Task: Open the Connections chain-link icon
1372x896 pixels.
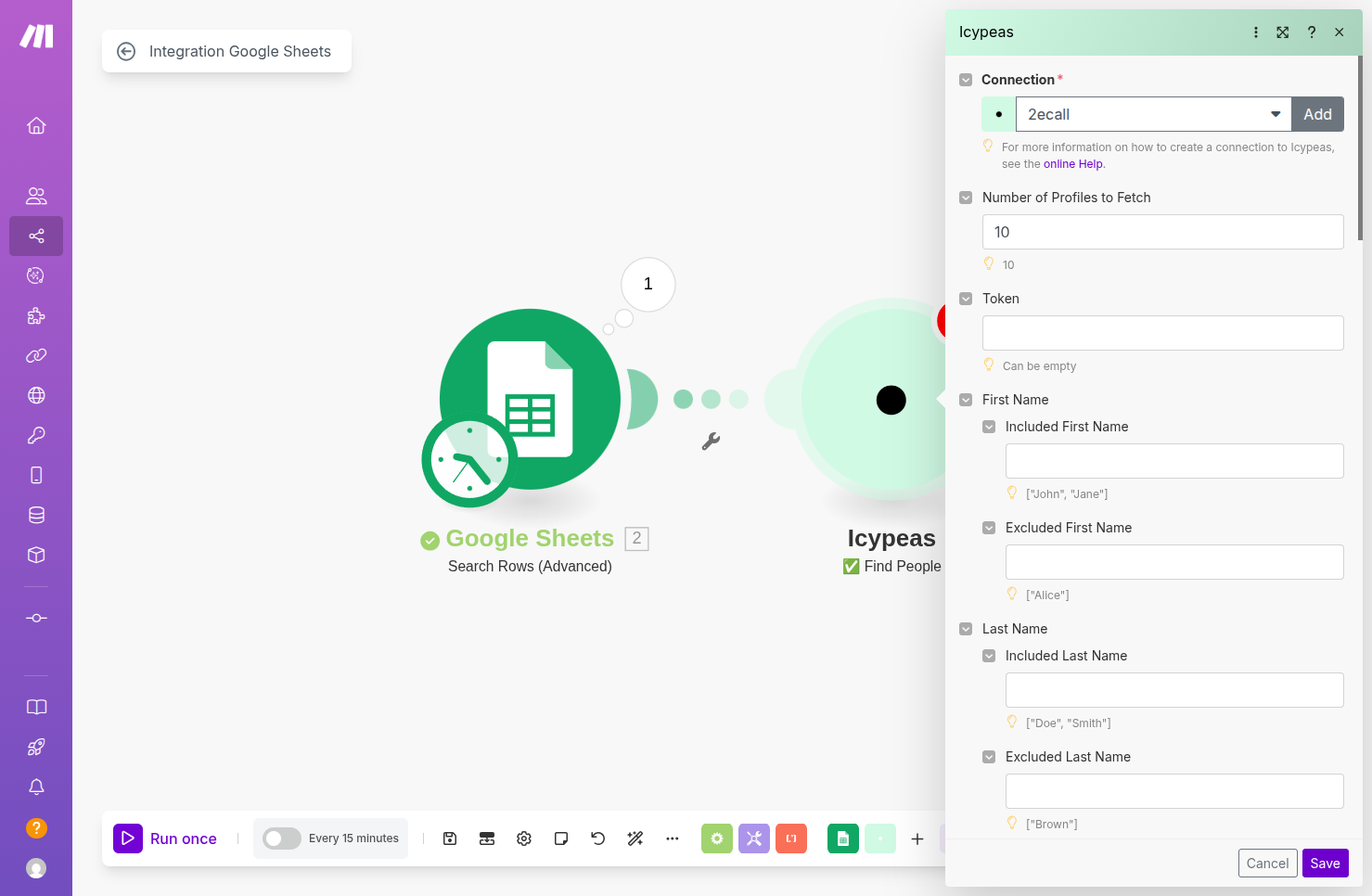Action: coord(36,355)
